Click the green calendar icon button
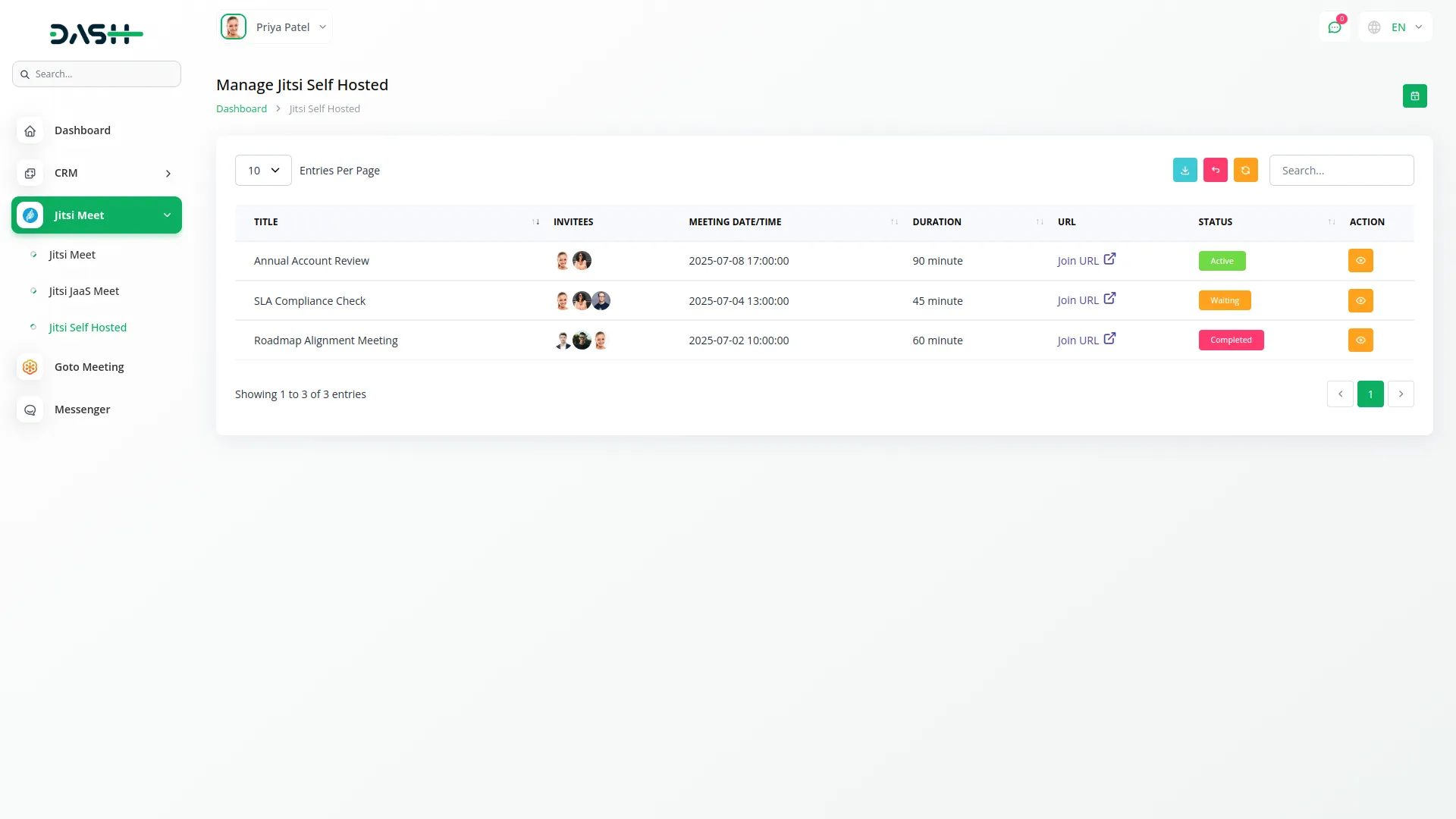Image resolution: width=1456 pixels, height=819 pixels. click(x=1414, y=96)
